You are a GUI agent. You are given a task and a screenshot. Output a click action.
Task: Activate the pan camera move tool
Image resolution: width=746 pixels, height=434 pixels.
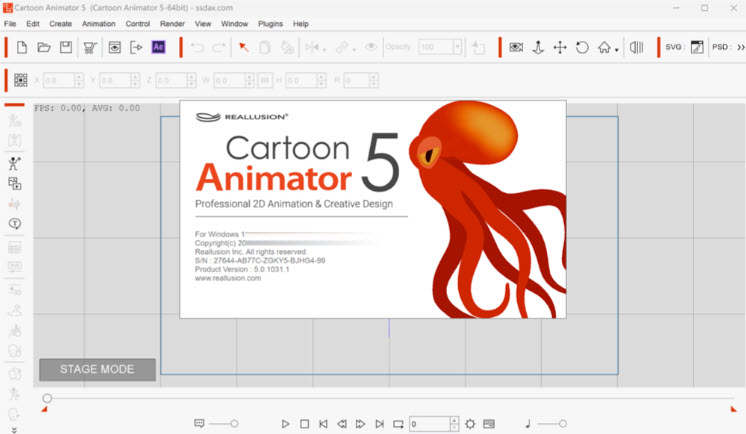point(560,47)
